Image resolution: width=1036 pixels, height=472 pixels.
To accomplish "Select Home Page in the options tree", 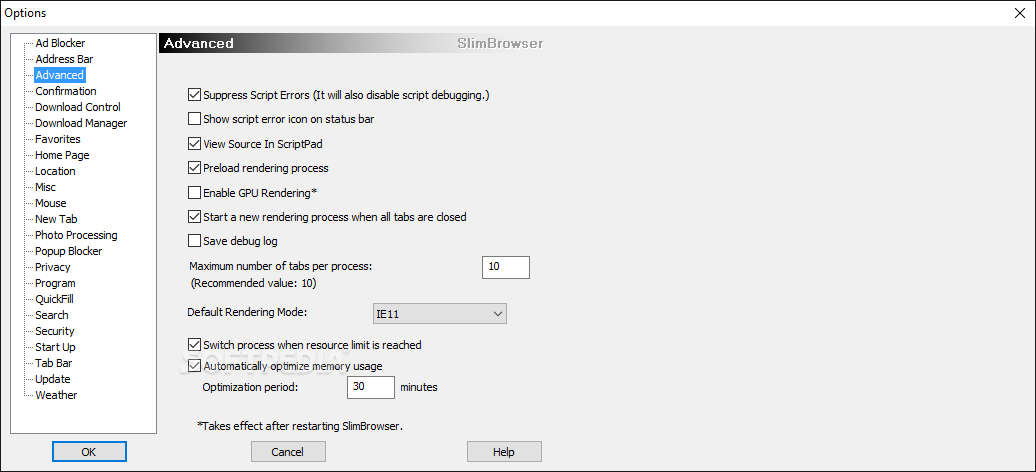I will coord(62,155).
